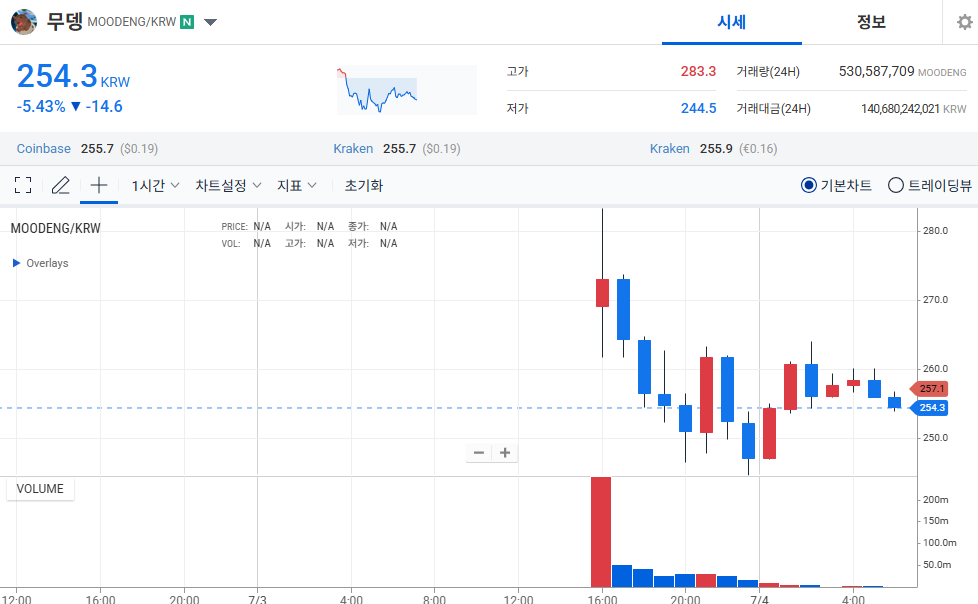Open the 1시간 interval dropdown
Viewport: 978px width, 604px height.
click(x=155, y=185)
